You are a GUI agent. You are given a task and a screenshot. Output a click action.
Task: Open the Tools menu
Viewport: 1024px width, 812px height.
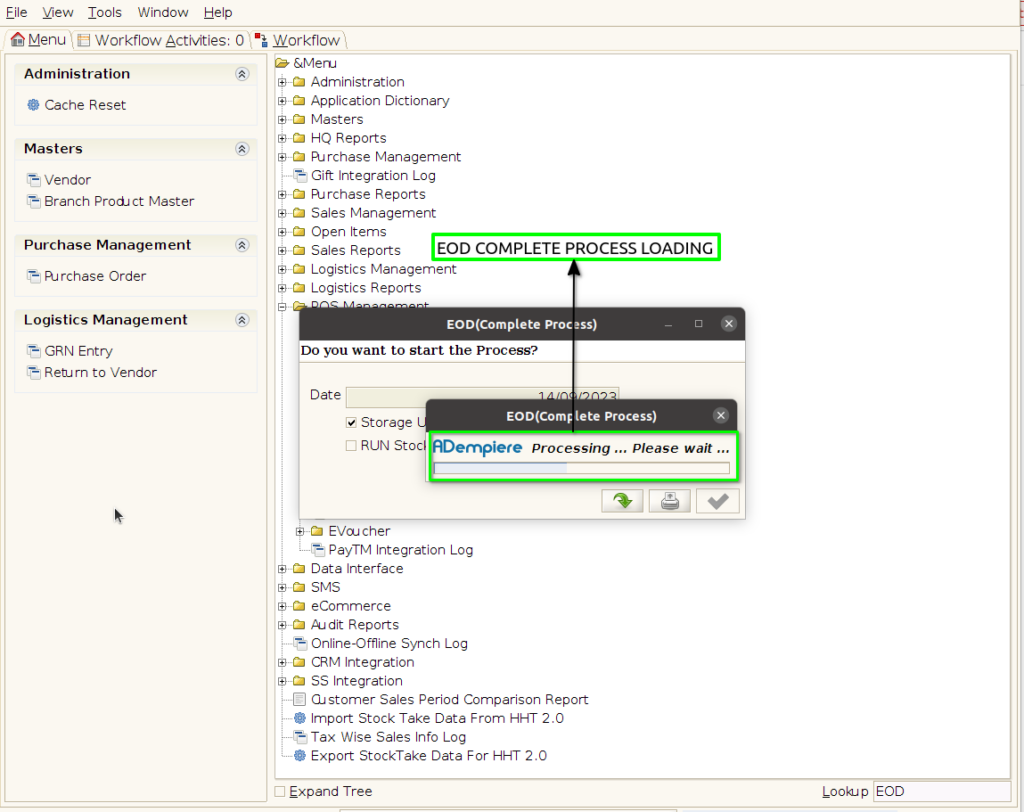[x=104, y=12]
